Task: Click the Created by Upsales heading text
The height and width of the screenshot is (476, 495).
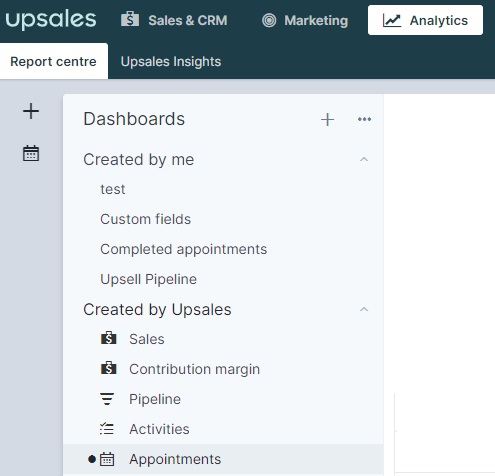Action: coord(157,309)
